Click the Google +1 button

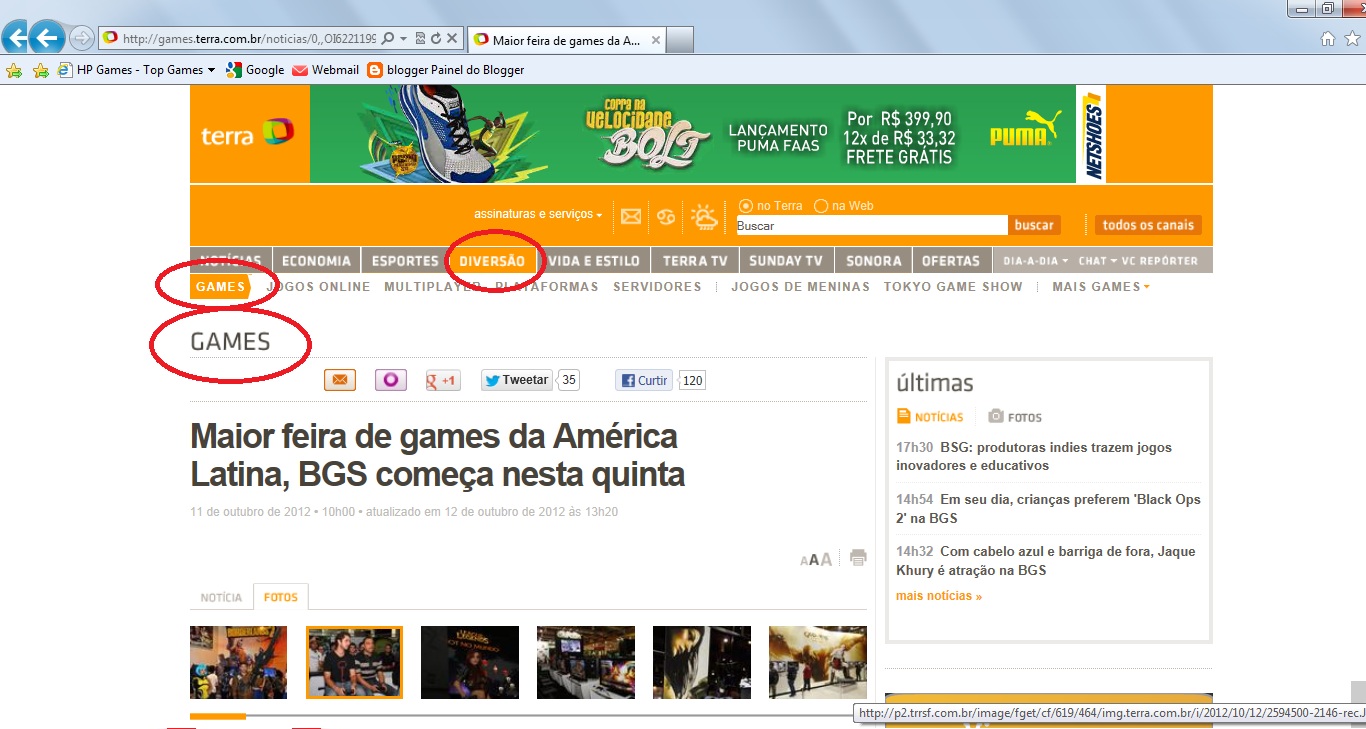pos(443,380)
